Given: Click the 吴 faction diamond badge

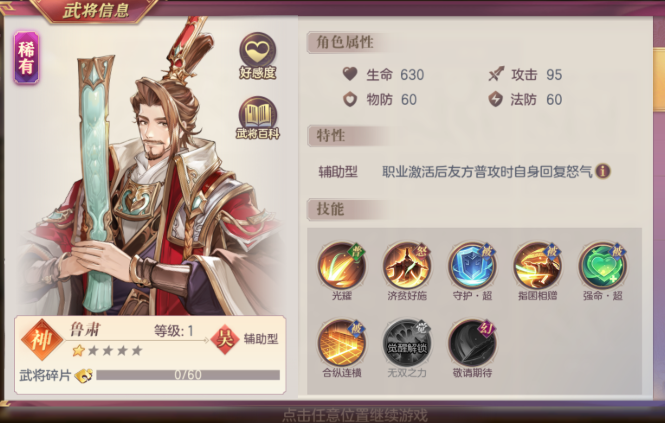Looking at the screenshot, I should (x=224, y=339).
